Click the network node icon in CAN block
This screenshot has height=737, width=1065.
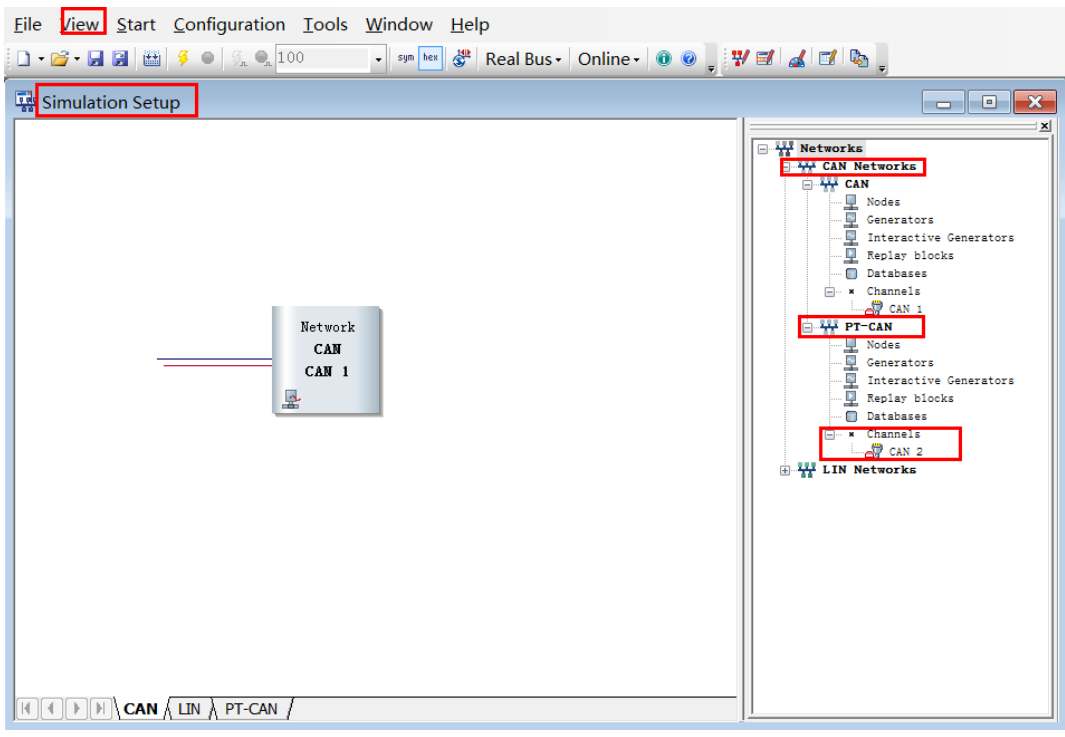(291, 399)
